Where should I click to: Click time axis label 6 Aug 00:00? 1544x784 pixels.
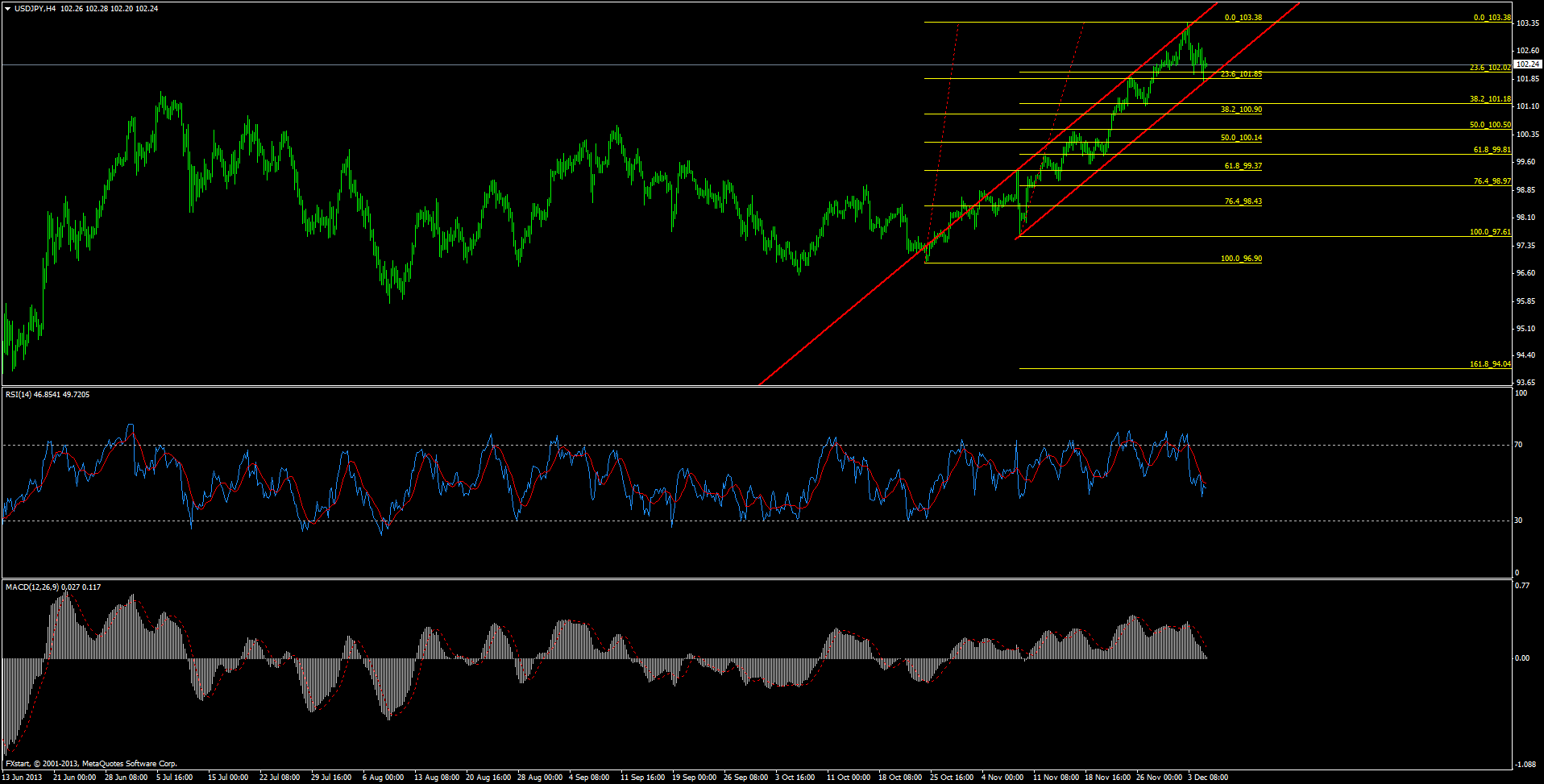point(383,778)
